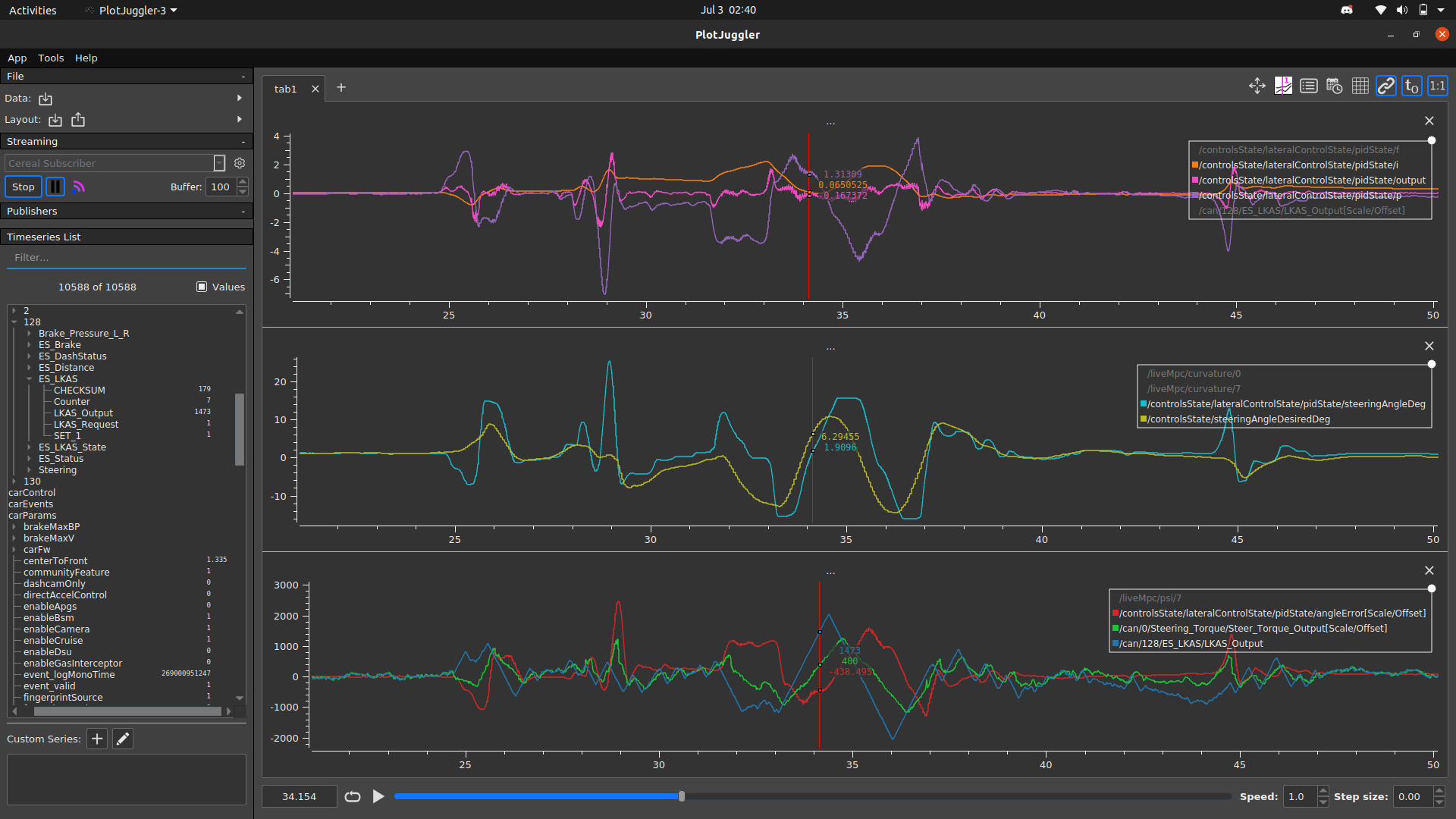Enable the Values checkbox
This screenshot has width=1456, height=819.
[202, 287]
